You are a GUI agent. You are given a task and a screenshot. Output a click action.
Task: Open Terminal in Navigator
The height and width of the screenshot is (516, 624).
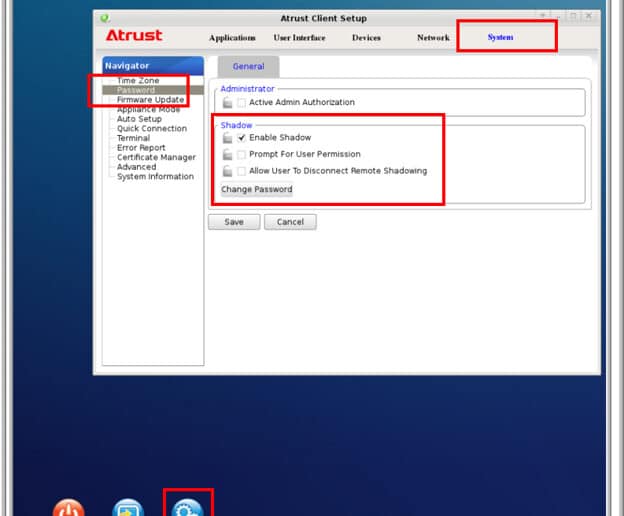(133, 138)
